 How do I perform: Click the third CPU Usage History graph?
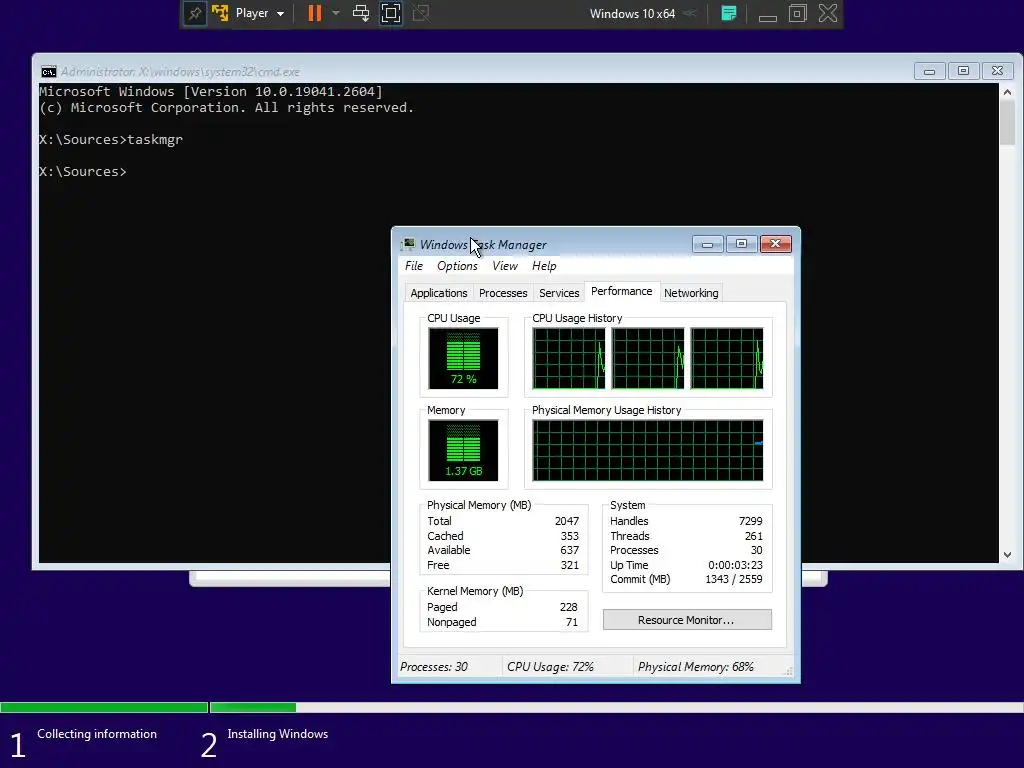click(727, 359)
